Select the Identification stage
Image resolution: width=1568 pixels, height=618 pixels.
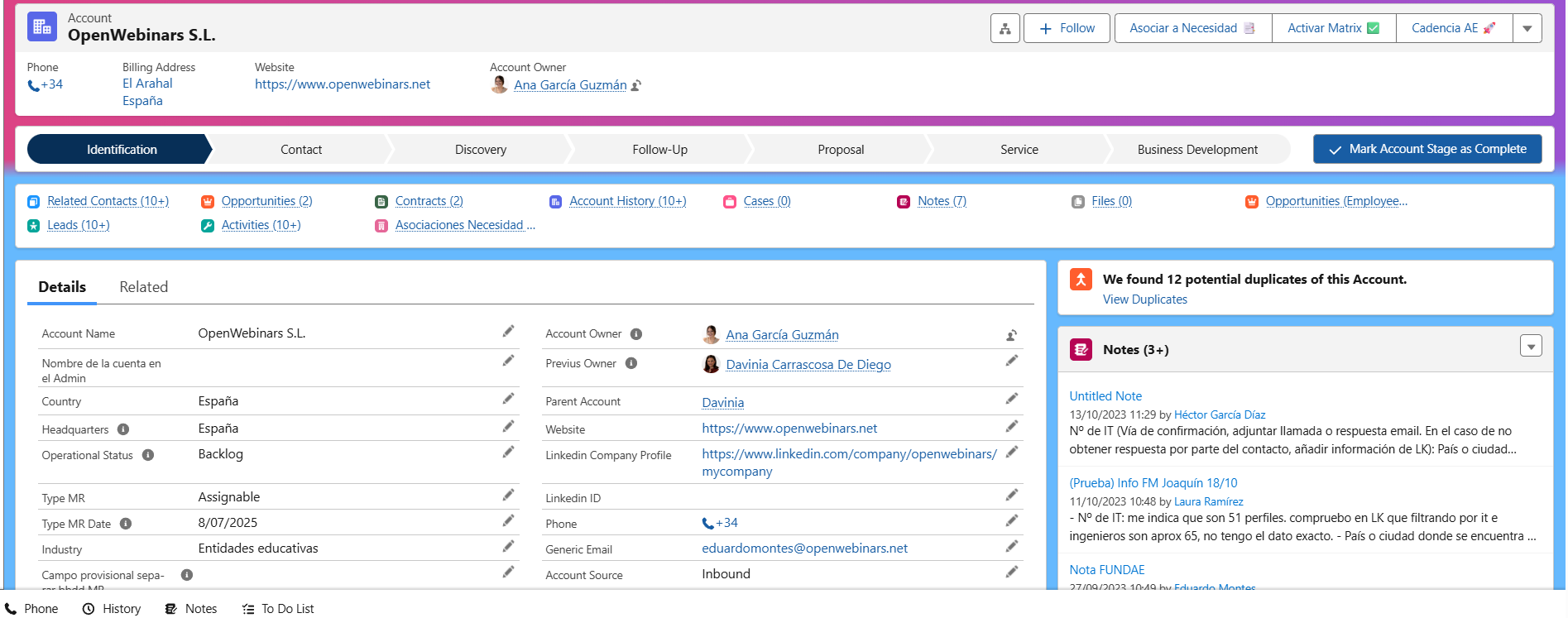(122, 150)
